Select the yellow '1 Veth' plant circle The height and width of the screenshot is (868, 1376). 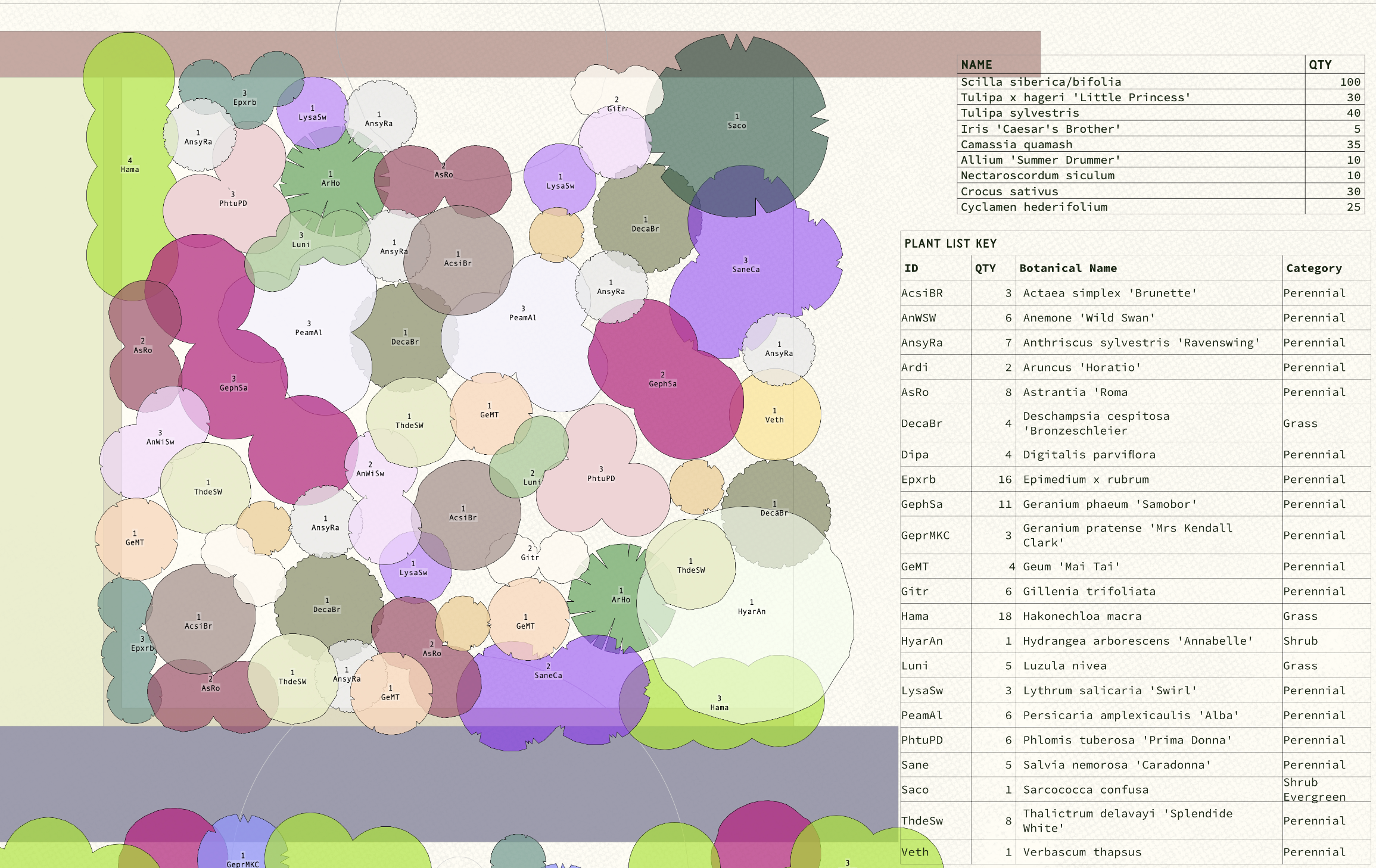pyautogui.click(x=775, y=414)
